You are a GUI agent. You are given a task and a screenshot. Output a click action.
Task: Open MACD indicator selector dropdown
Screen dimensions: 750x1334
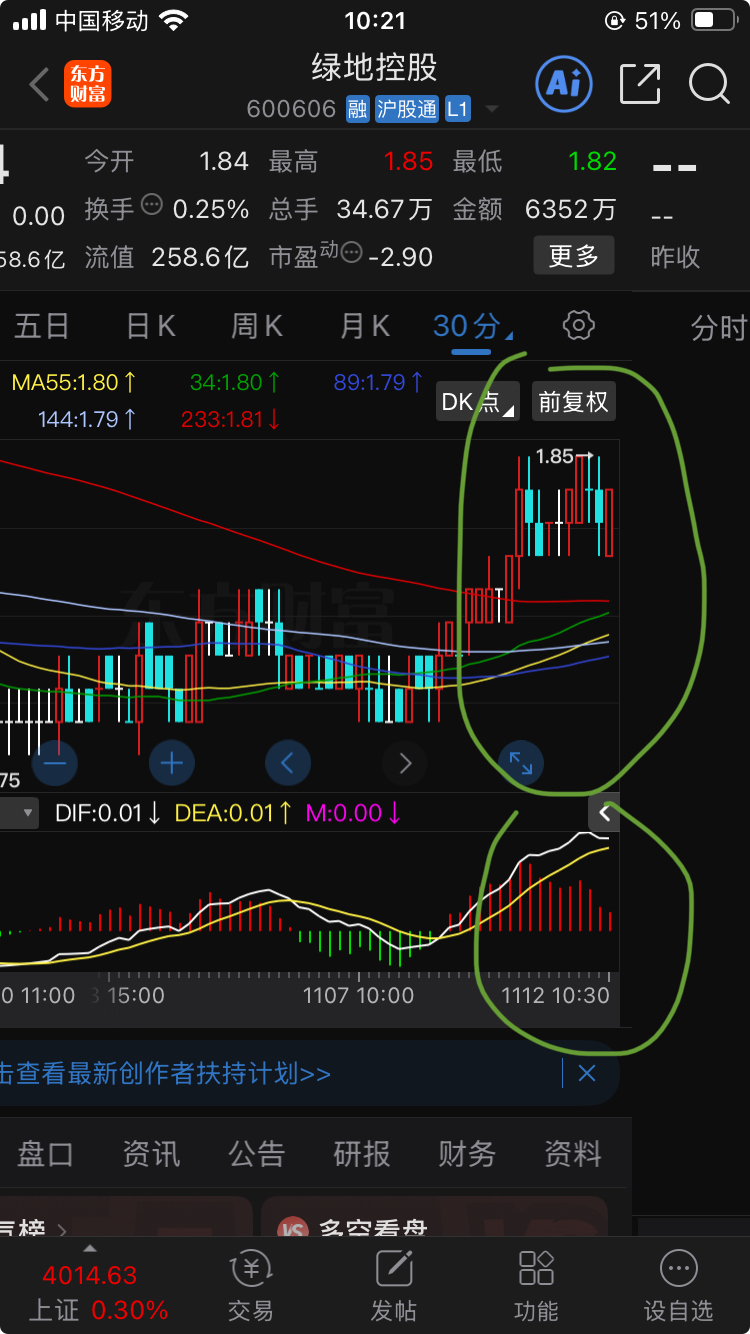[19, 813]
